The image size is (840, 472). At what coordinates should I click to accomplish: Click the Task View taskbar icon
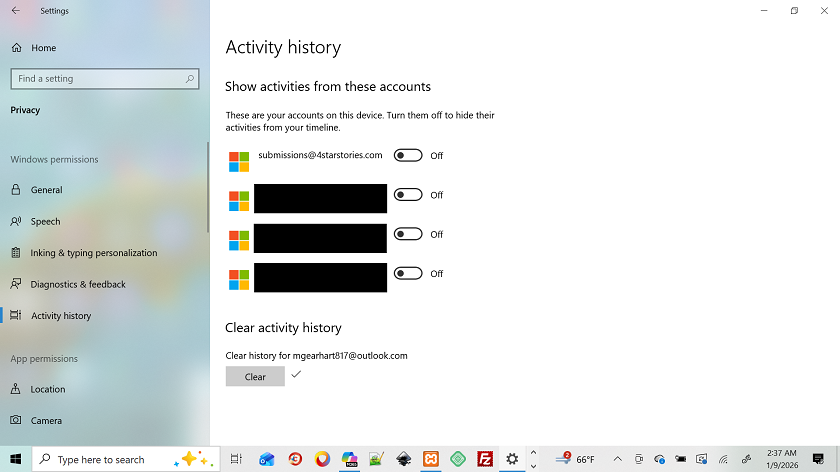237,459
